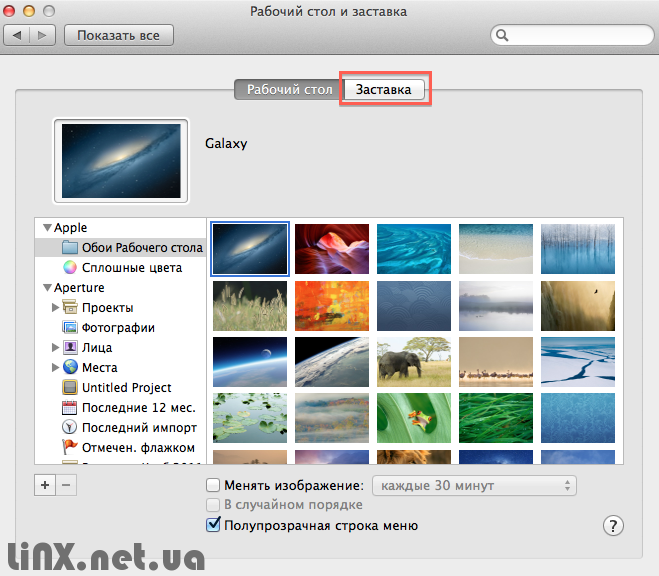
Task: Choose the turquoise water swirl wallpaper
Action: pyautogui.click(x=414, y=249)
